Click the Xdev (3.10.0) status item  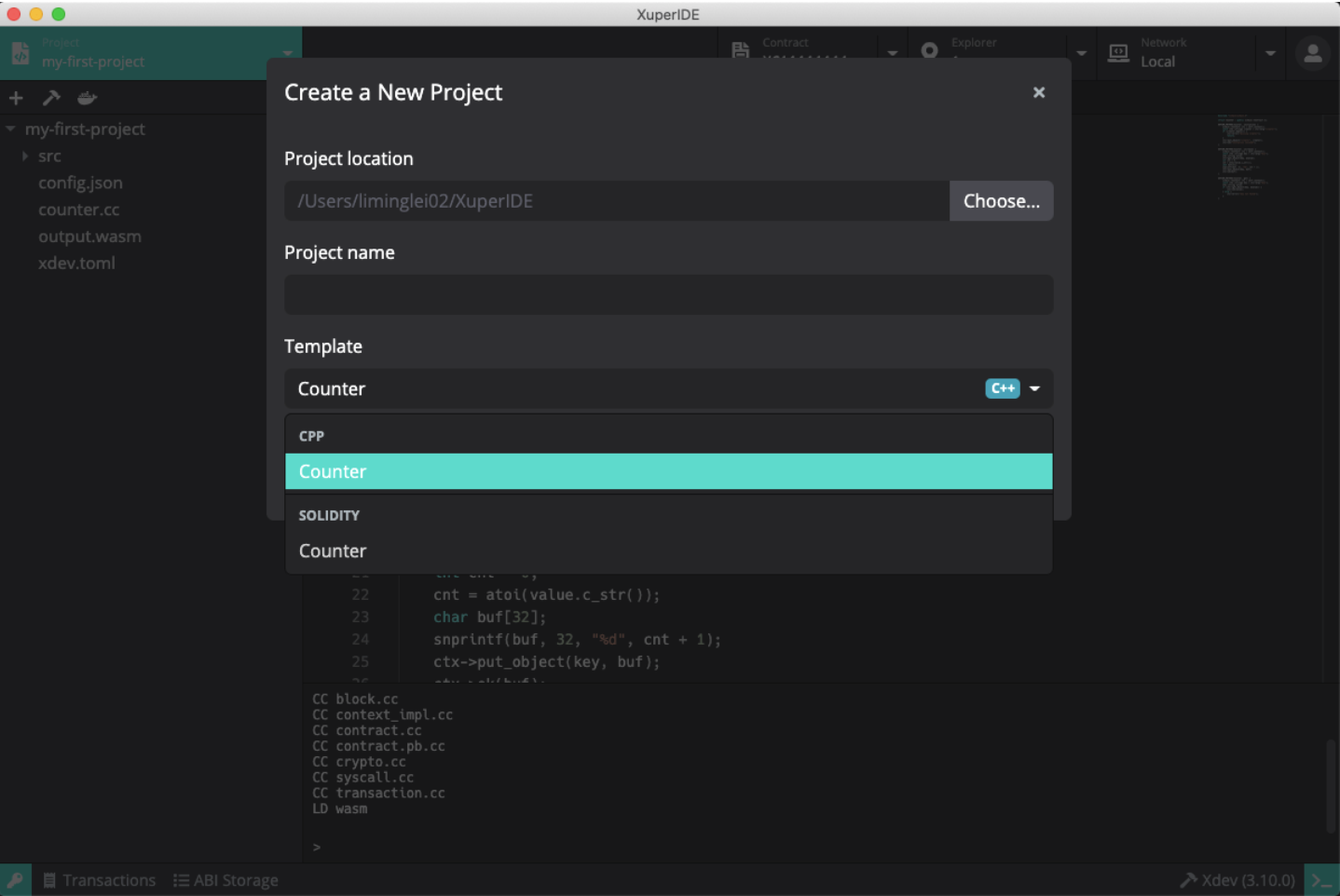1237,880
